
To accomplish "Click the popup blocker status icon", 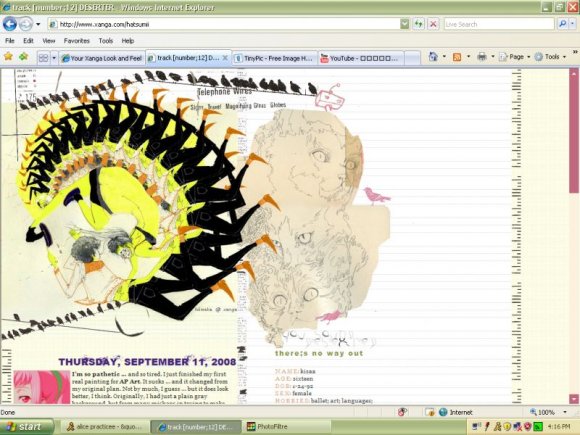I will point(402,412).
